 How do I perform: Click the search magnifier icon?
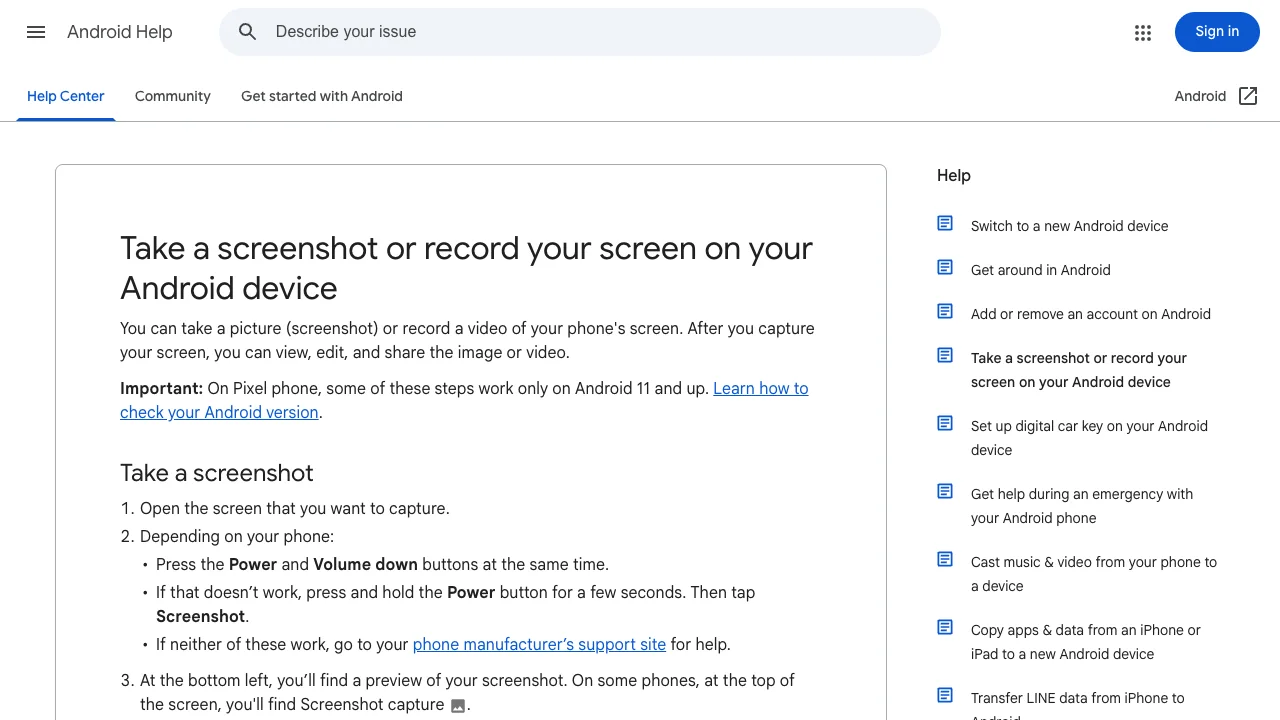pos(248,32)
